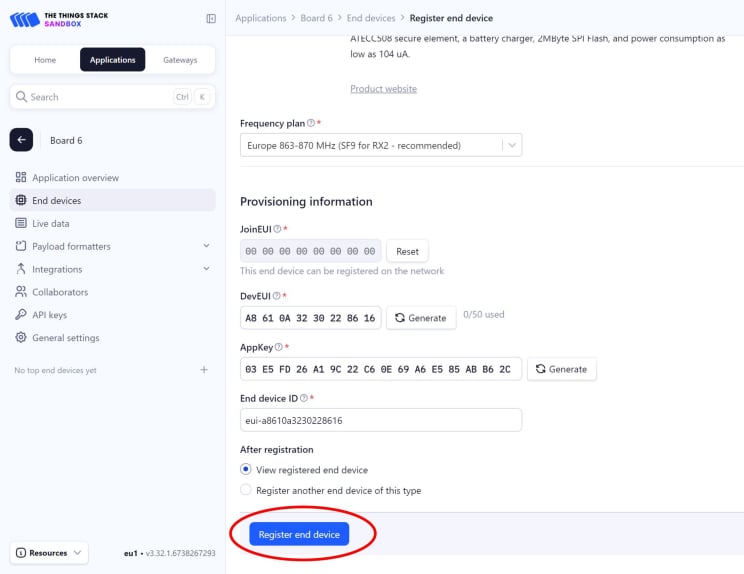The image size is (744, 574).
Task: Add a top end device with plus icon
Action: click(204, 370)
